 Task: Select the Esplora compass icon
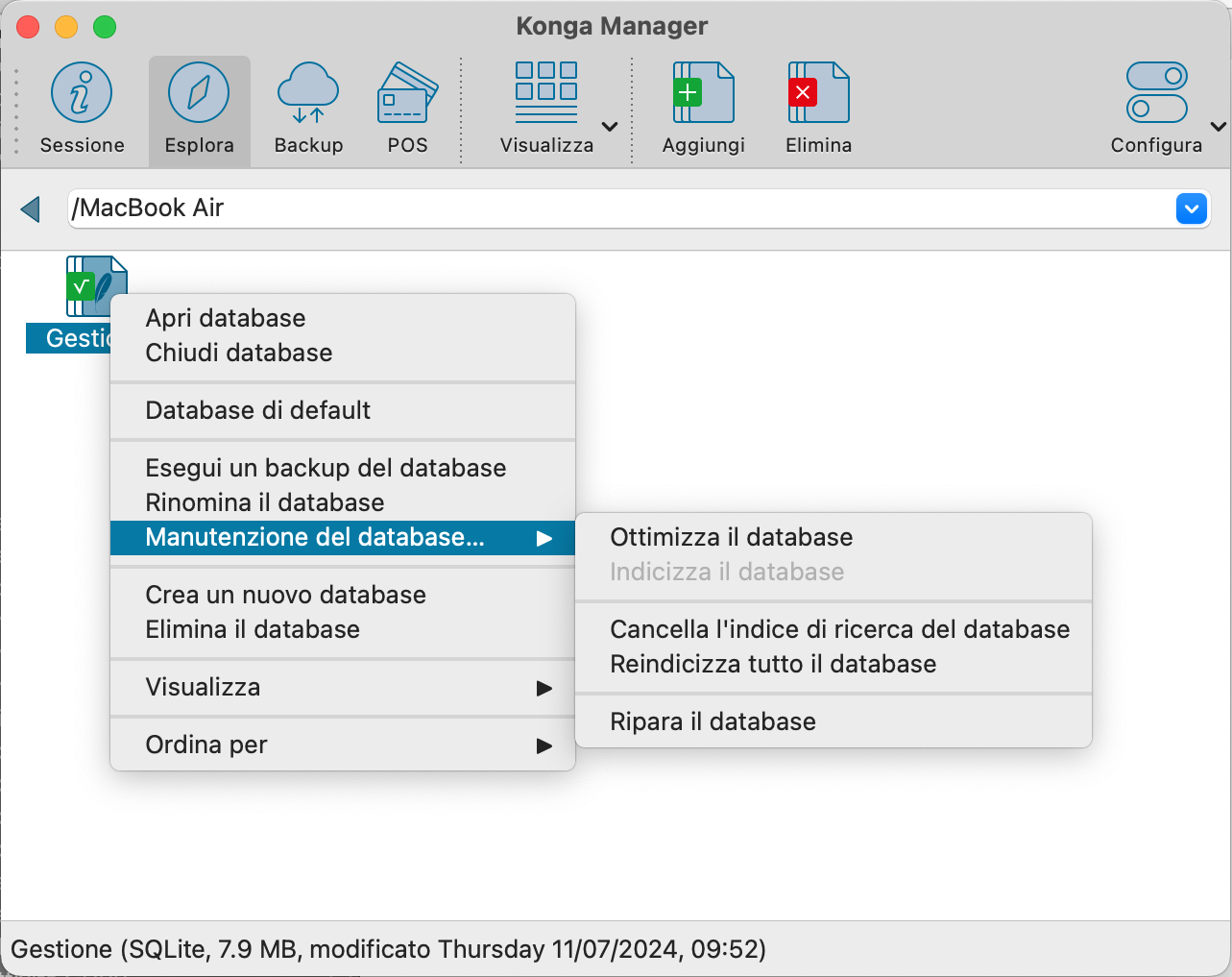coord(199,93)
